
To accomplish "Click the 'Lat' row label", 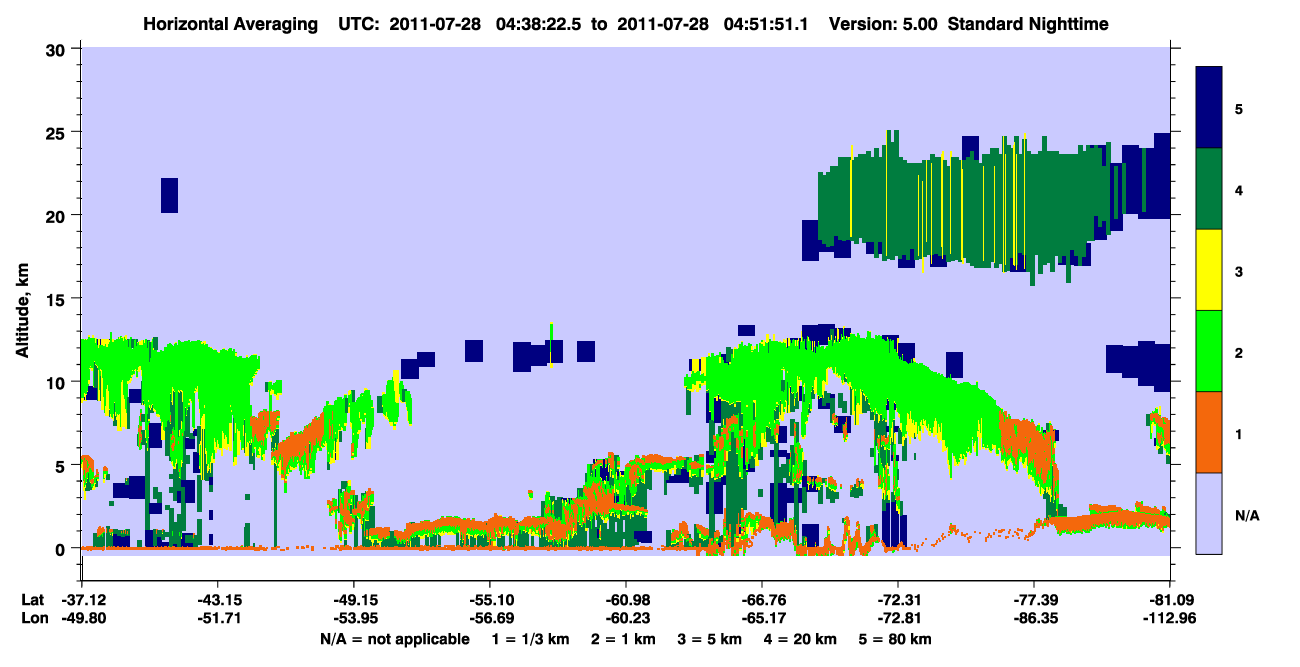I will (x=32, y=600).
